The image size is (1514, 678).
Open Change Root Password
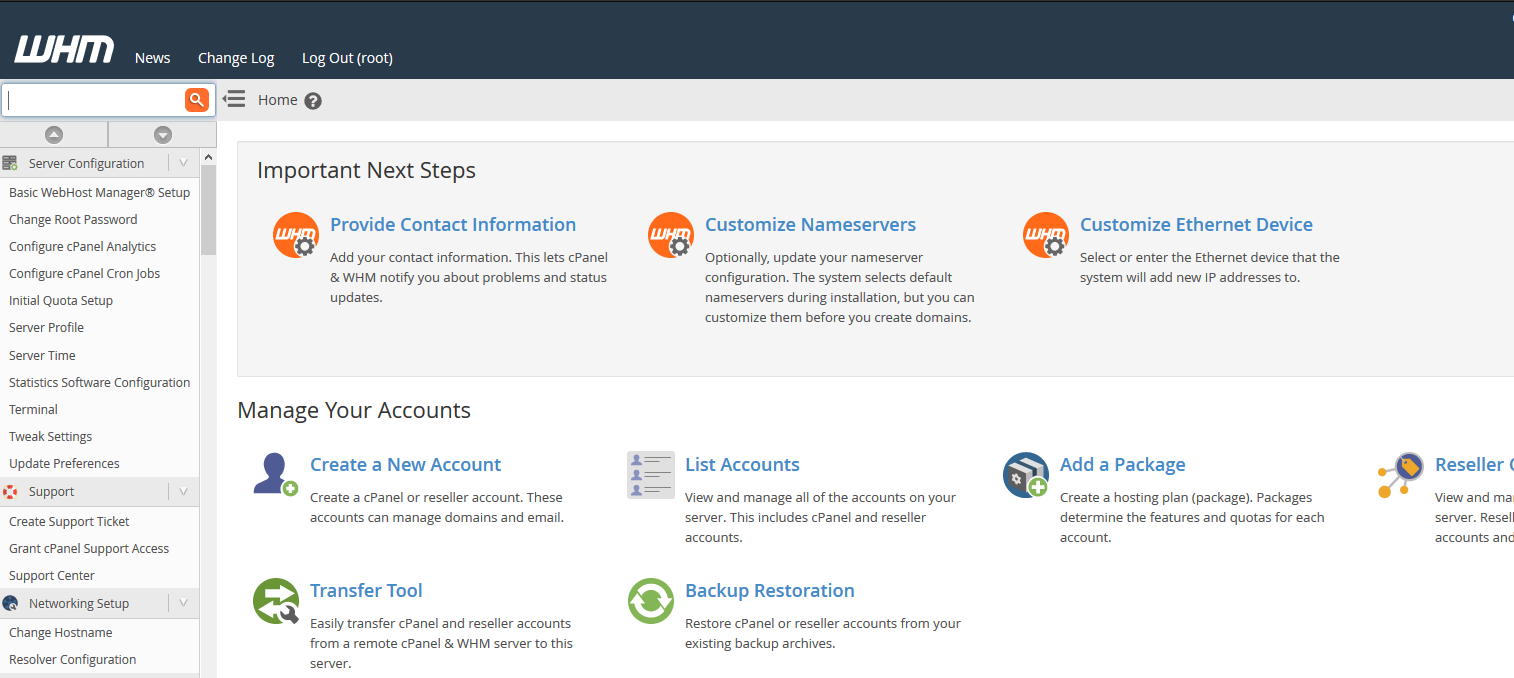[x=73, y=219]
